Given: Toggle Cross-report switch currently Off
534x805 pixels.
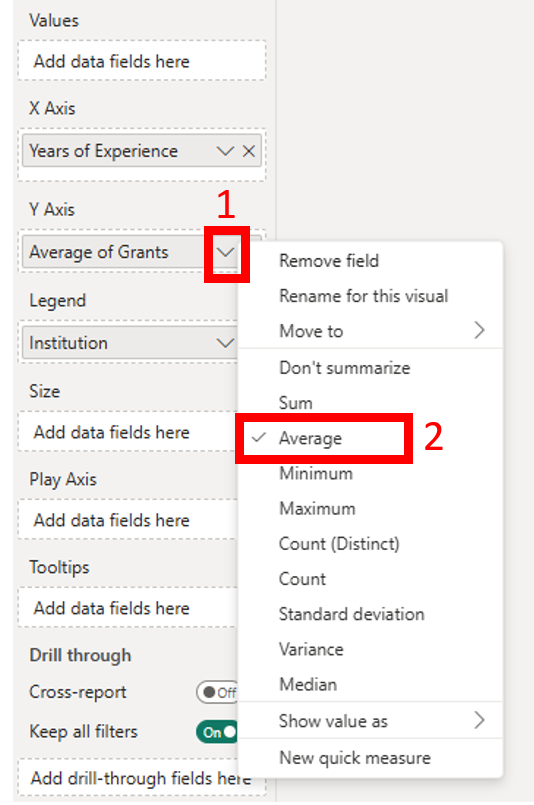Looking at the screenshot, I should tap(218, 692).
